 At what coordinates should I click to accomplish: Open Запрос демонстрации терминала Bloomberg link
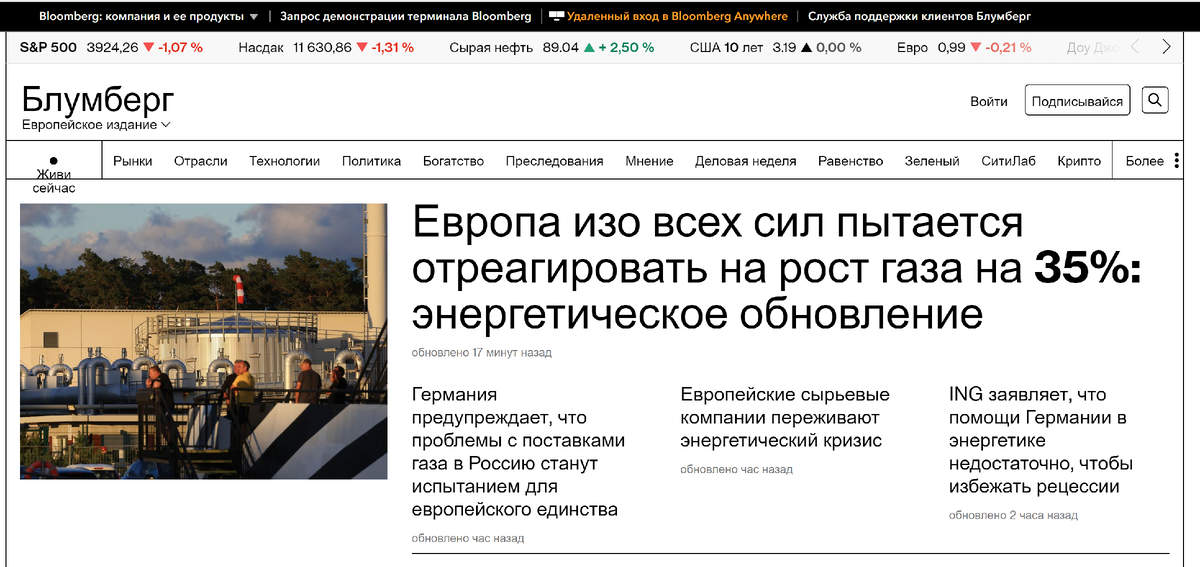406,16
